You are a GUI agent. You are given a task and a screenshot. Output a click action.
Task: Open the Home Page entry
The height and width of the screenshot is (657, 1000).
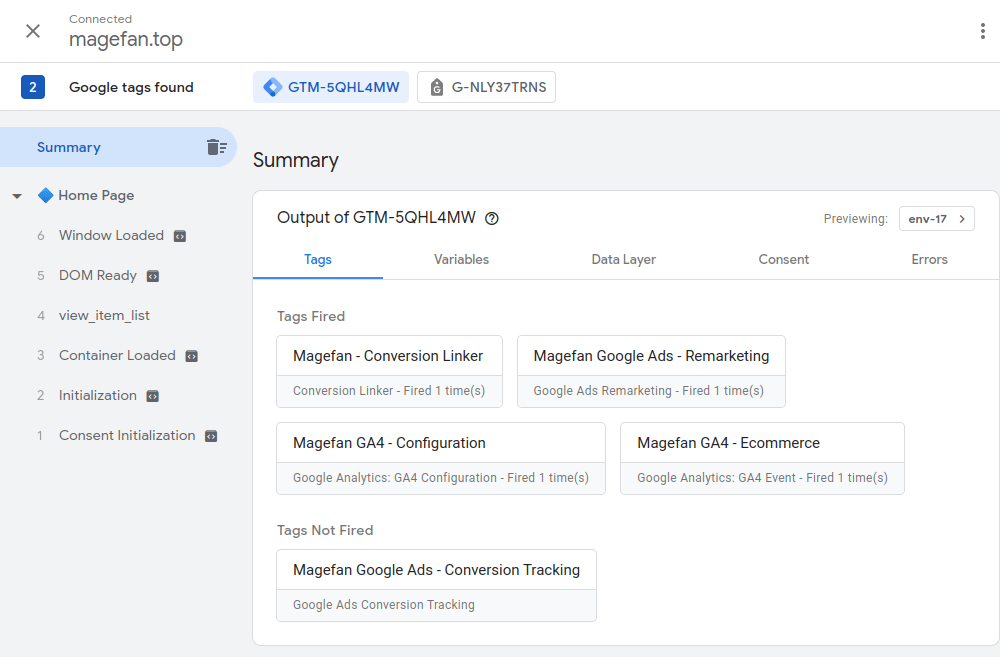coord(96,195)
